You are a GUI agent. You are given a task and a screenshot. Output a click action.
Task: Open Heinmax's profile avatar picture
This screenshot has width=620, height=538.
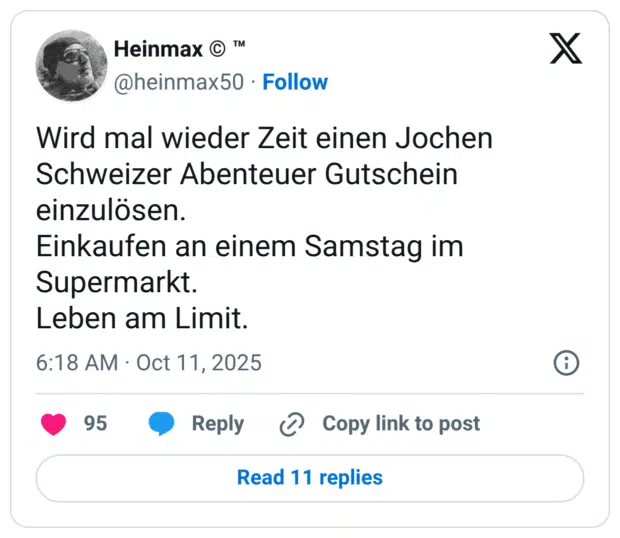(71, 65)
